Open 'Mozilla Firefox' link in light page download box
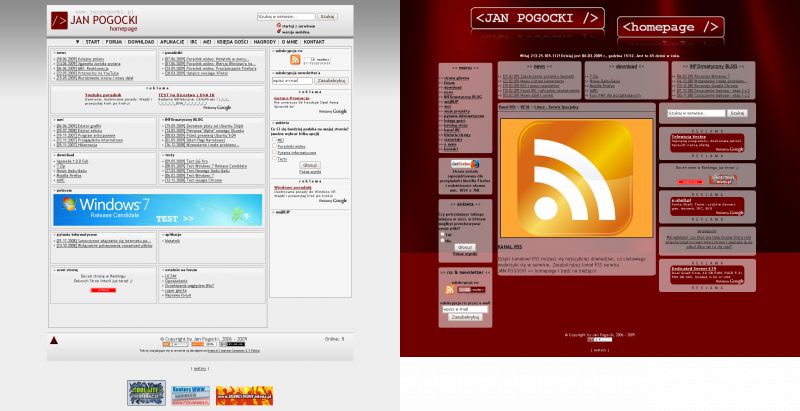Screen dimensions: 800x411 (68, 176)
